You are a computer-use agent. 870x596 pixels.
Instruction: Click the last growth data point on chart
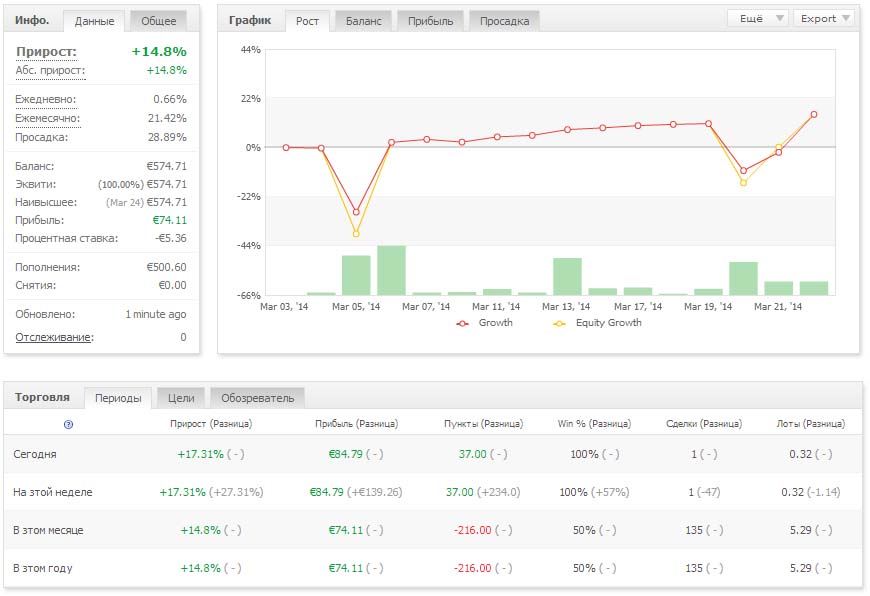814,114
